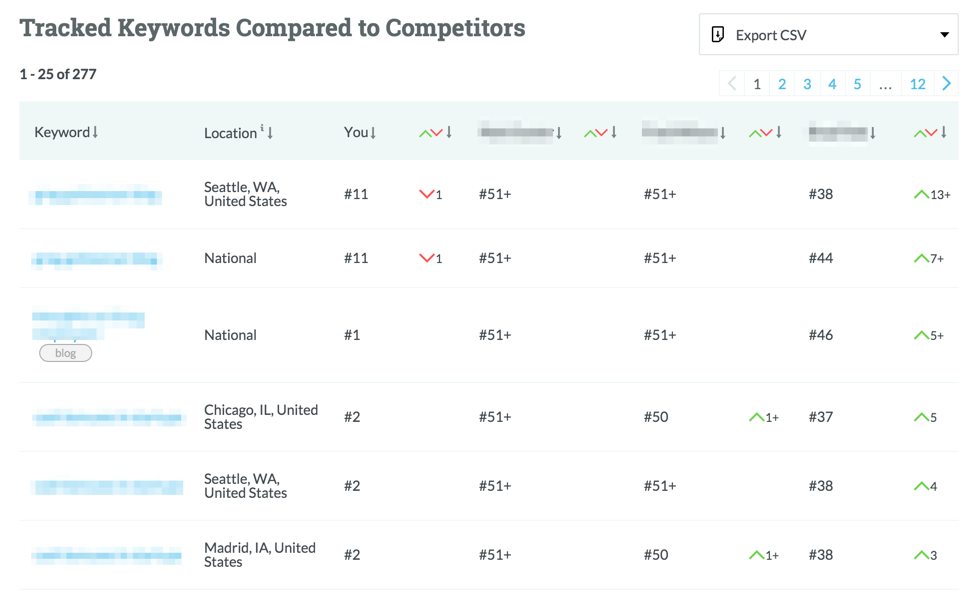Click the blog tag label
This screenshot has height=601, width=971.
click(x=65, y=353)
